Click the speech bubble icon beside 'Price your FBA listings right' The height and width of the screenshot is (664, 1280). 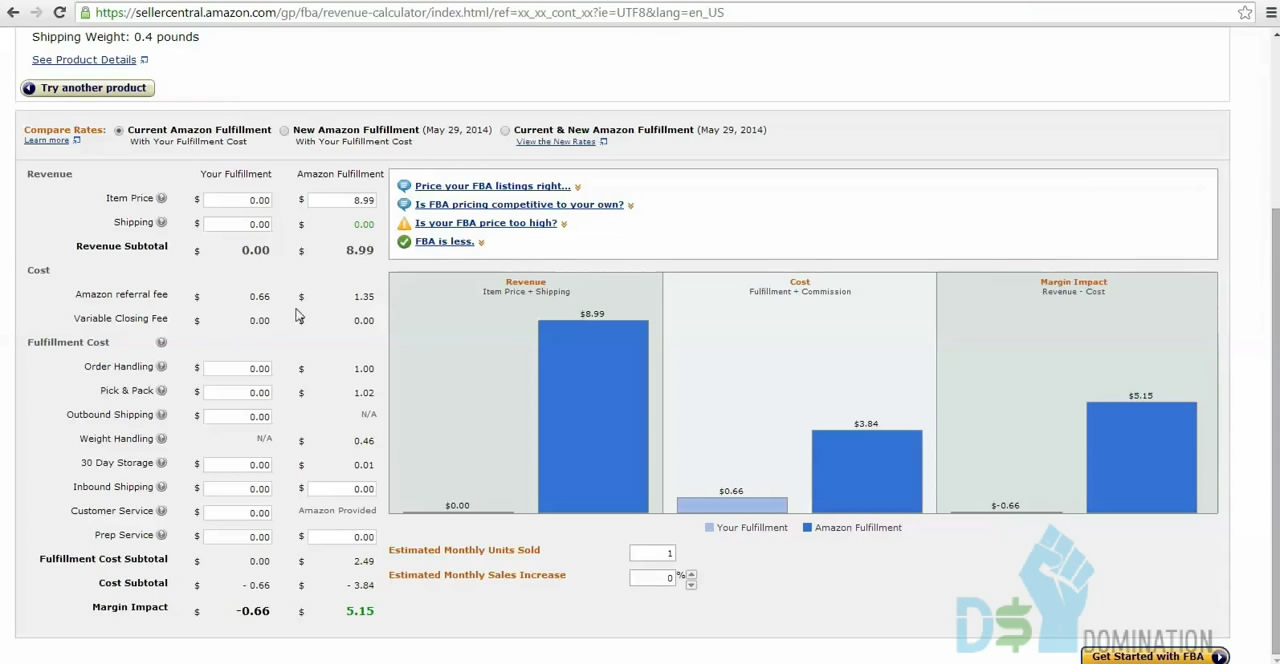(404, 186)
